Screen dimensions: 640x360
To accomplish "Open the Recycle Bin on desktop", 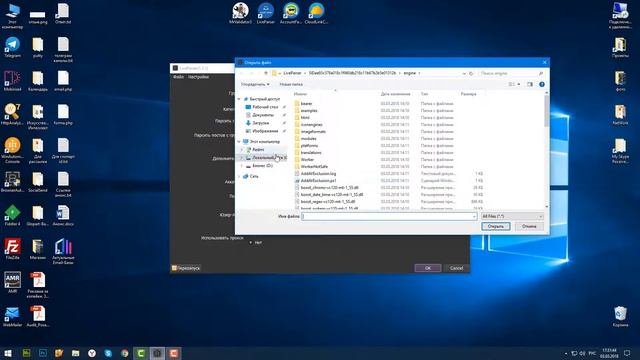I will (620, 317).
